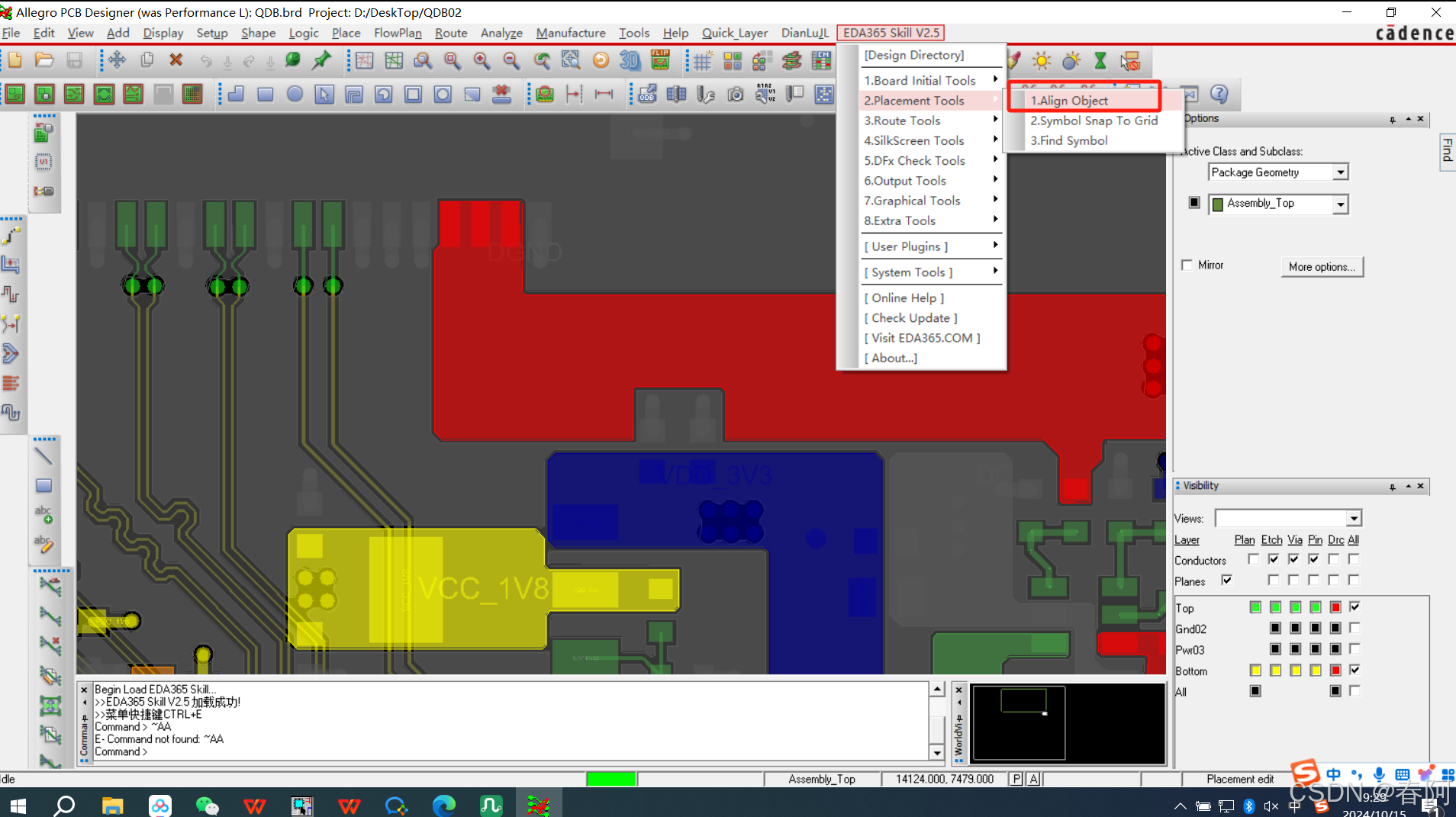The width and height of the screenshot is (1456, 817).
Task: Click the sun icon in toolbar
Action: click(x=1042, y=60)
